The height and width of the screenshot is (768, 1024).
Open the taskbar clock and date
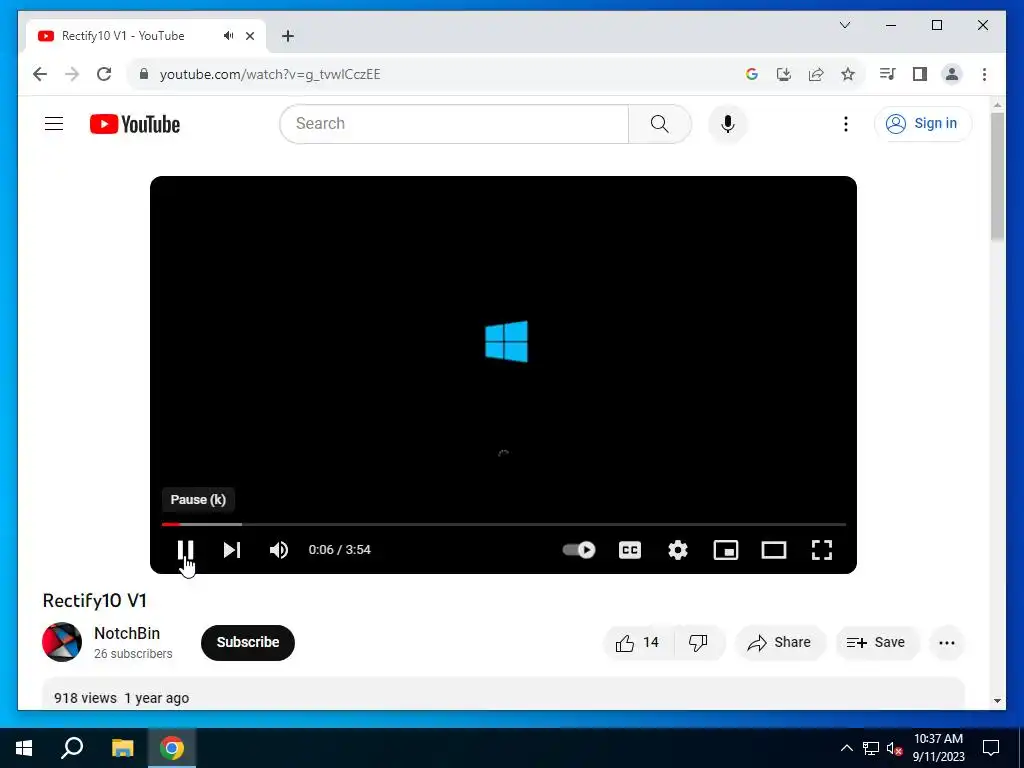pos(938,748)
